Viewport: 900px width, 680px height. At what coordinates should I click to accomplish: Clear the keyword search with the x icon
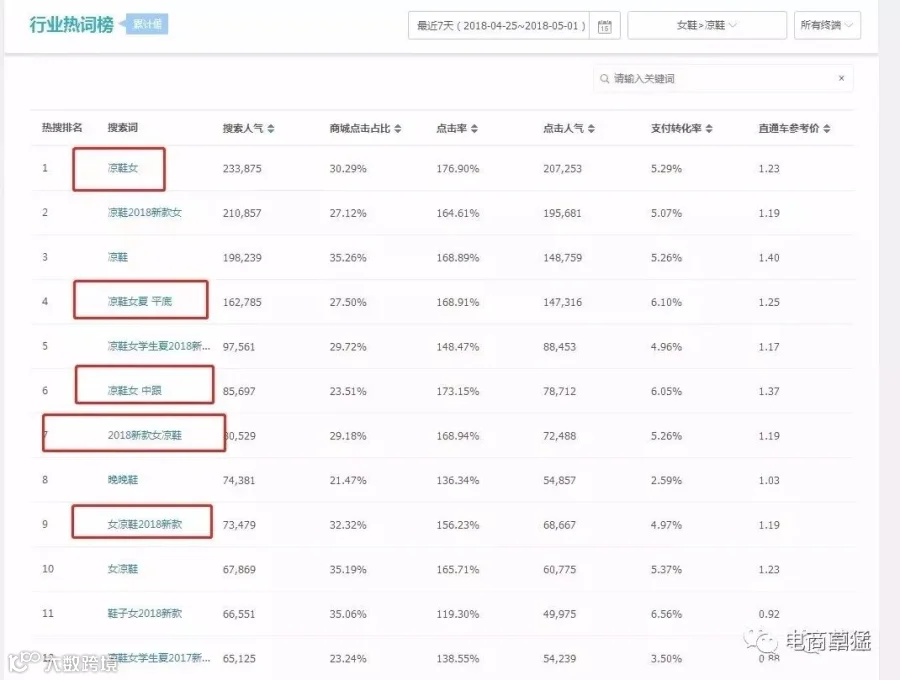click(841, 78)
